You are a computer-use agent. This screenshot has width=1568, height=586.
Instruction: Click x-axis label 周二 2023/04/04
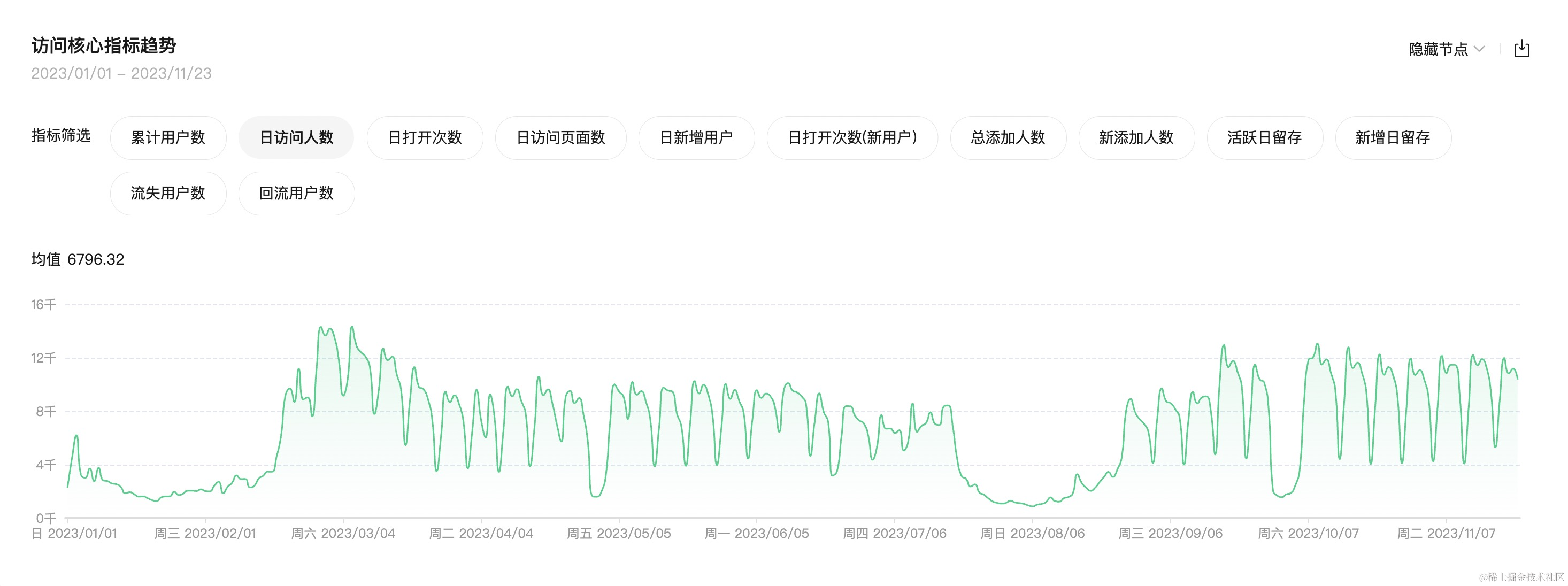tap(481, 534)
